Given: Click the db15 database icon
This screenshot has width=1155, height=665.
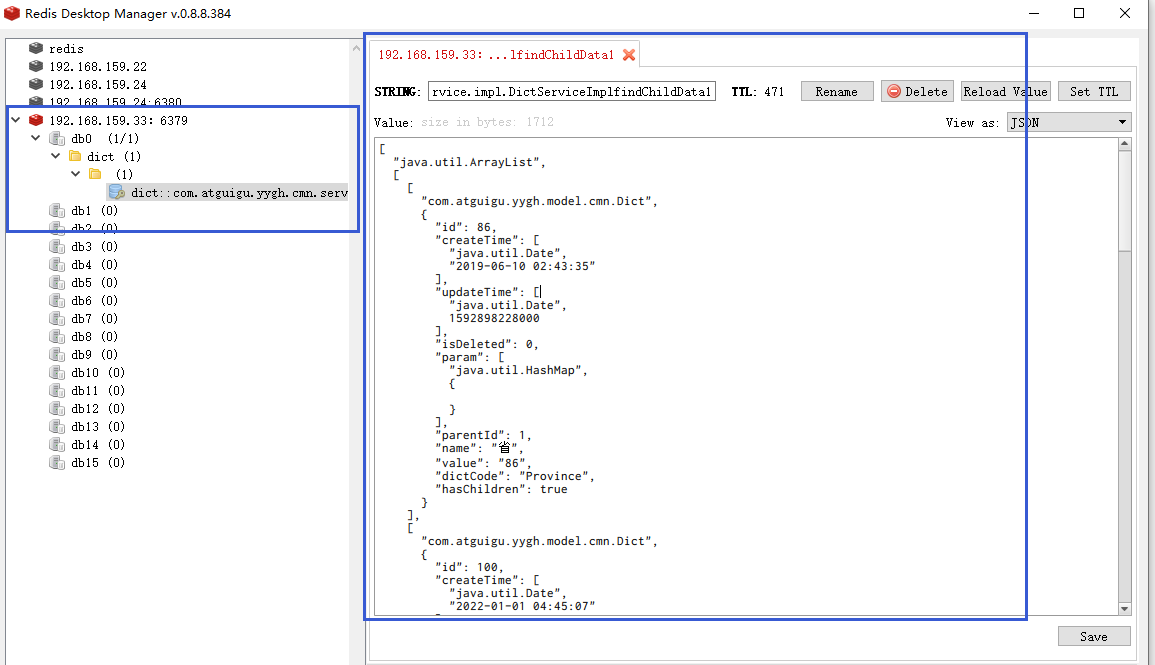Looking at the screenshot, I should 57,463.
